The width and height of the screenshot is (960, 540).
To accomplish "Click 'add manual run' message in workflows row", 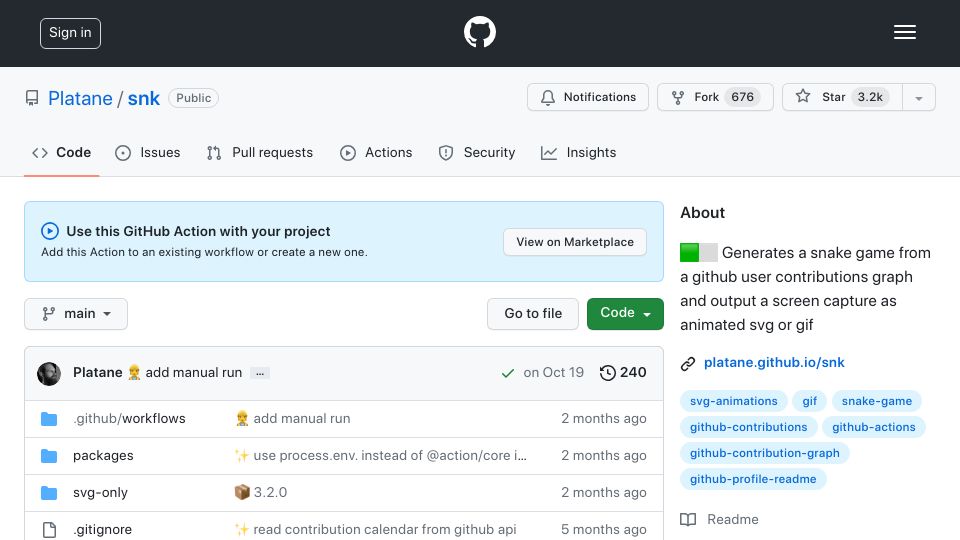I will (x=302, y=419).
